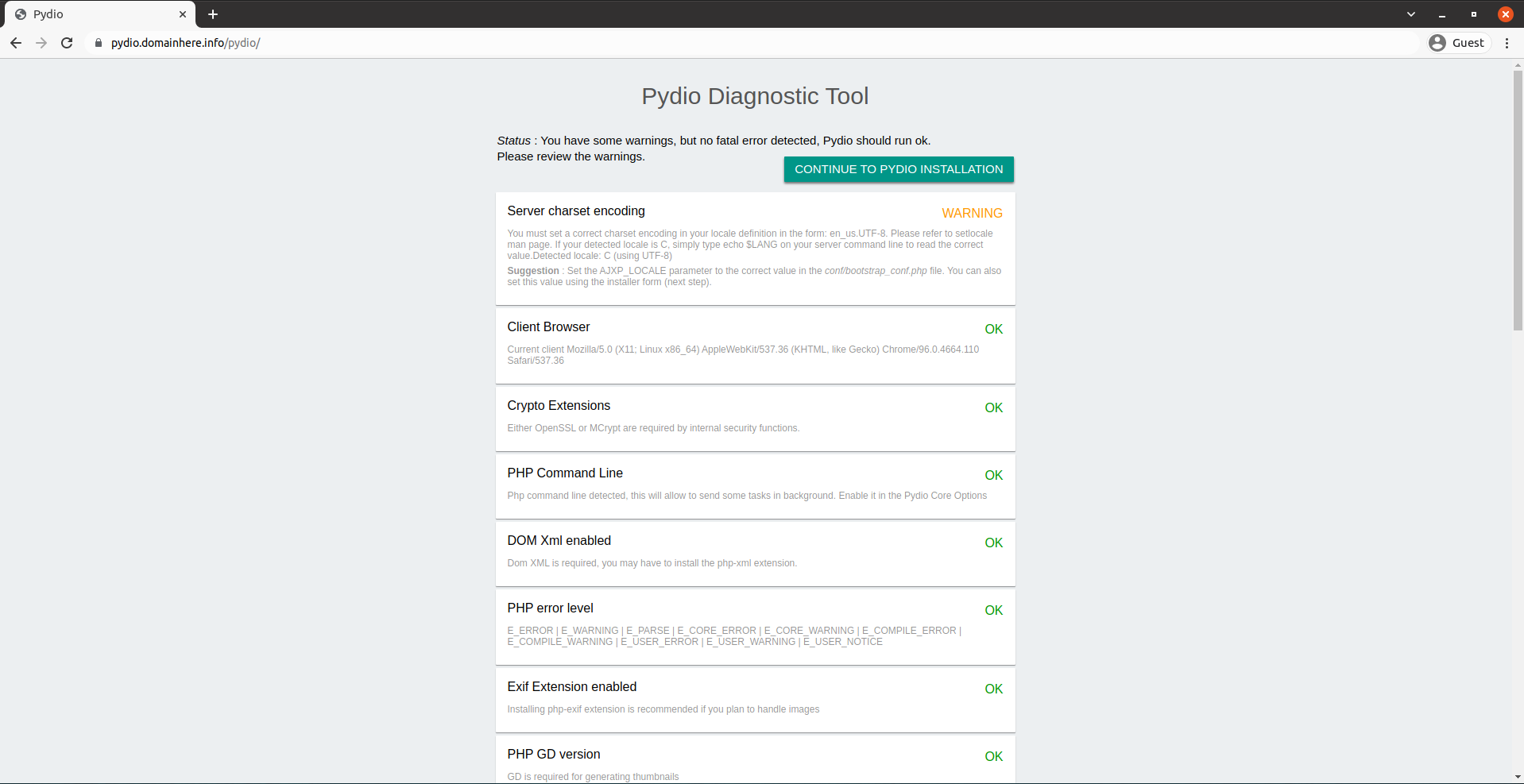
Task: Click the PHP Command Line heading
Action: pyautogui.click(x=565, y=473)
